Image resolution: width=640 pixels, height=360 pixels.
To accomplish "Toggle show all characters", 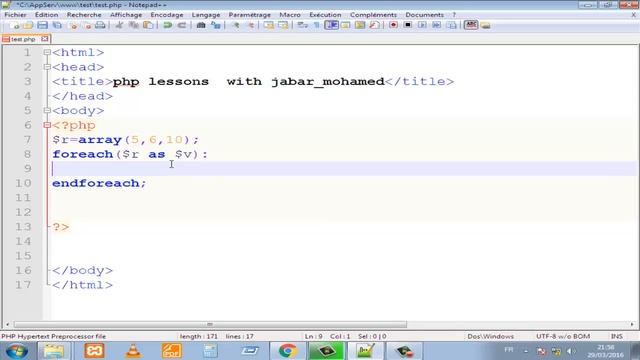I will click(x=317, y=25).
